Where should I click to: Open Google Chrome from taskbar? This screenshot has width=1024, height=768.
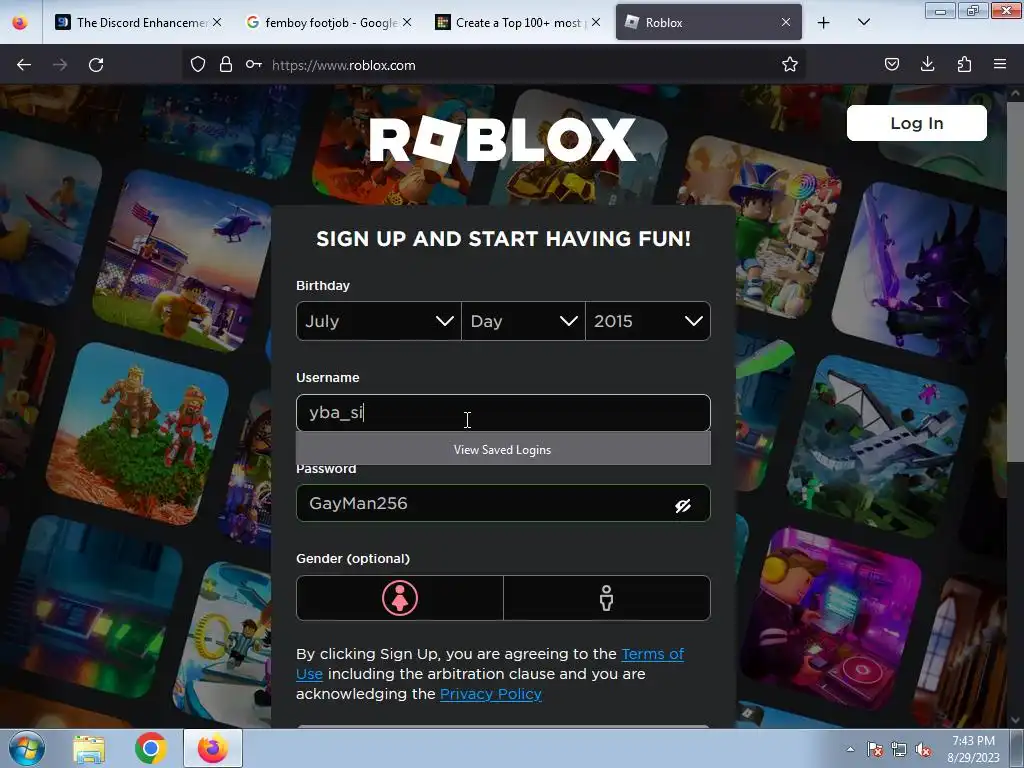[x=151, y=748]
